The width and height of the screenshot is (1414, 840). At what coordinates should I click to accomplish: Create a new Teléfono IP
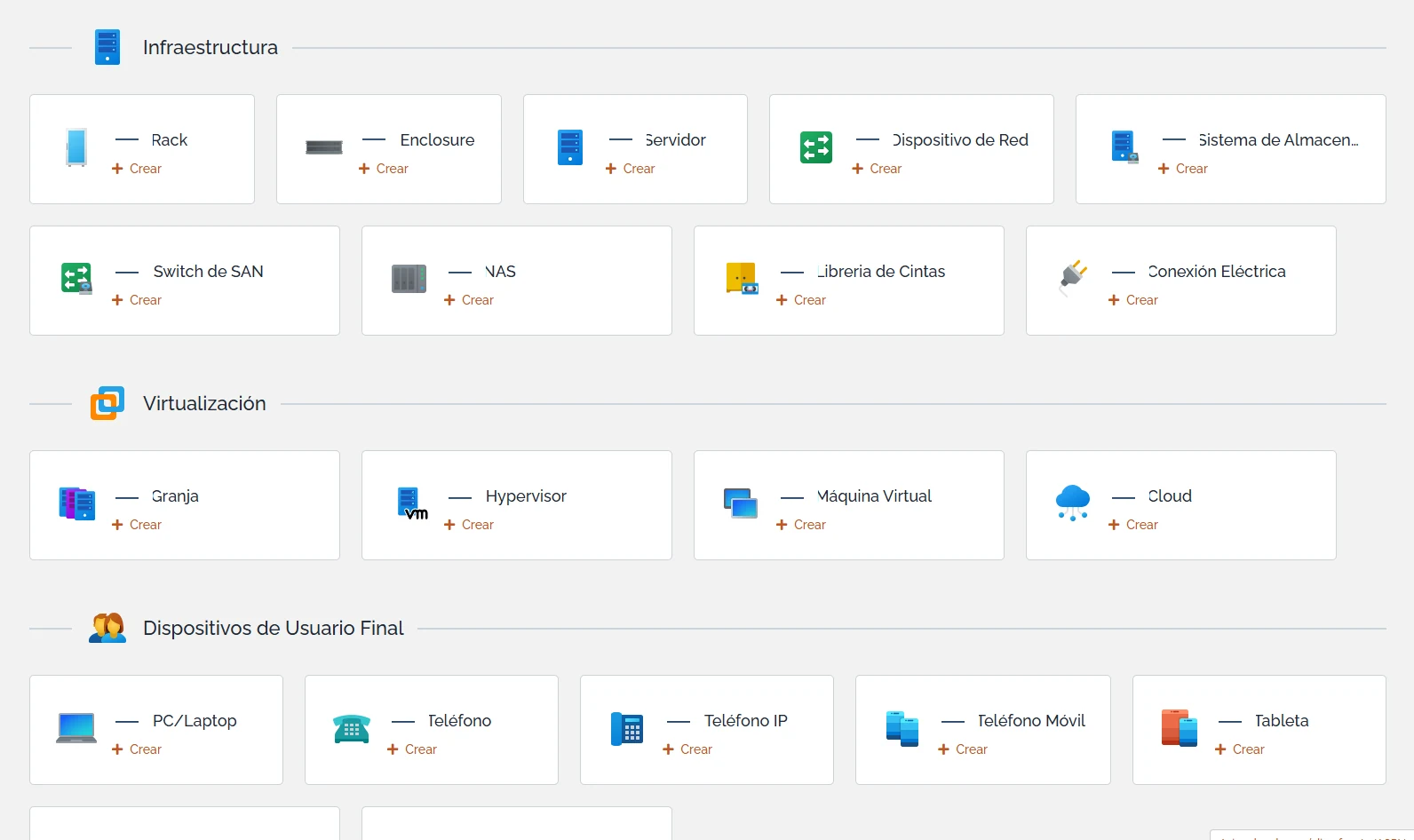coord(687,749)
